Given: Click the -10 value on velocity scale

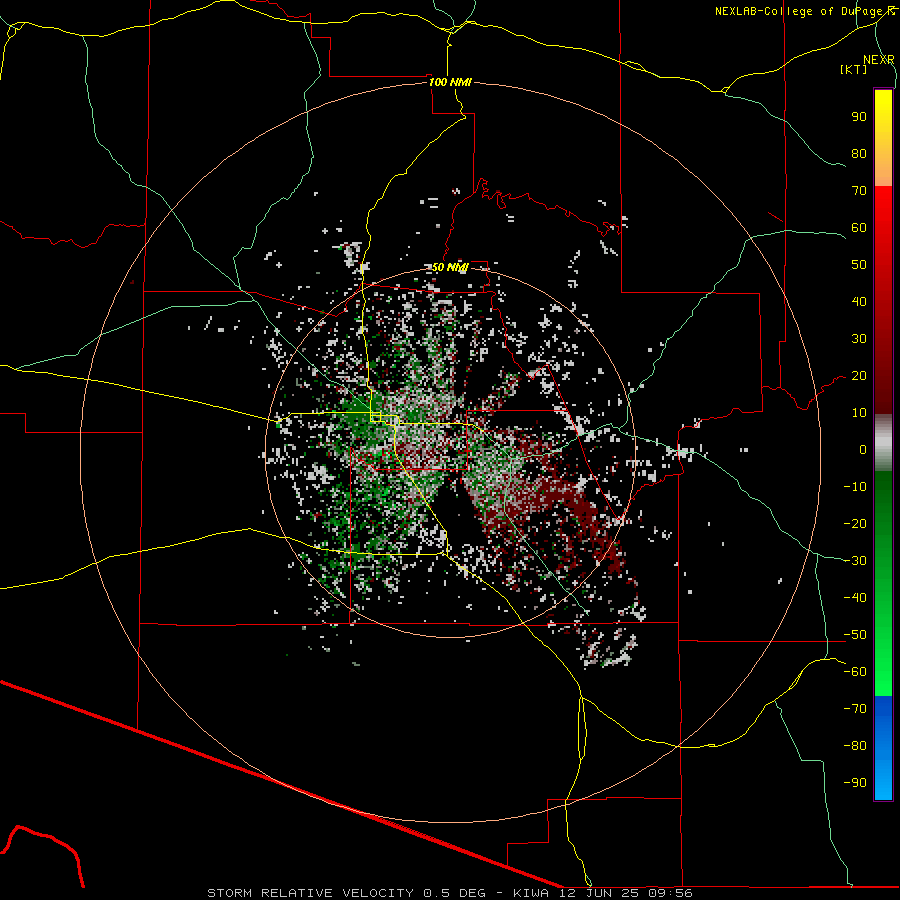Looking at the screenshot, I should pos(855,487).
